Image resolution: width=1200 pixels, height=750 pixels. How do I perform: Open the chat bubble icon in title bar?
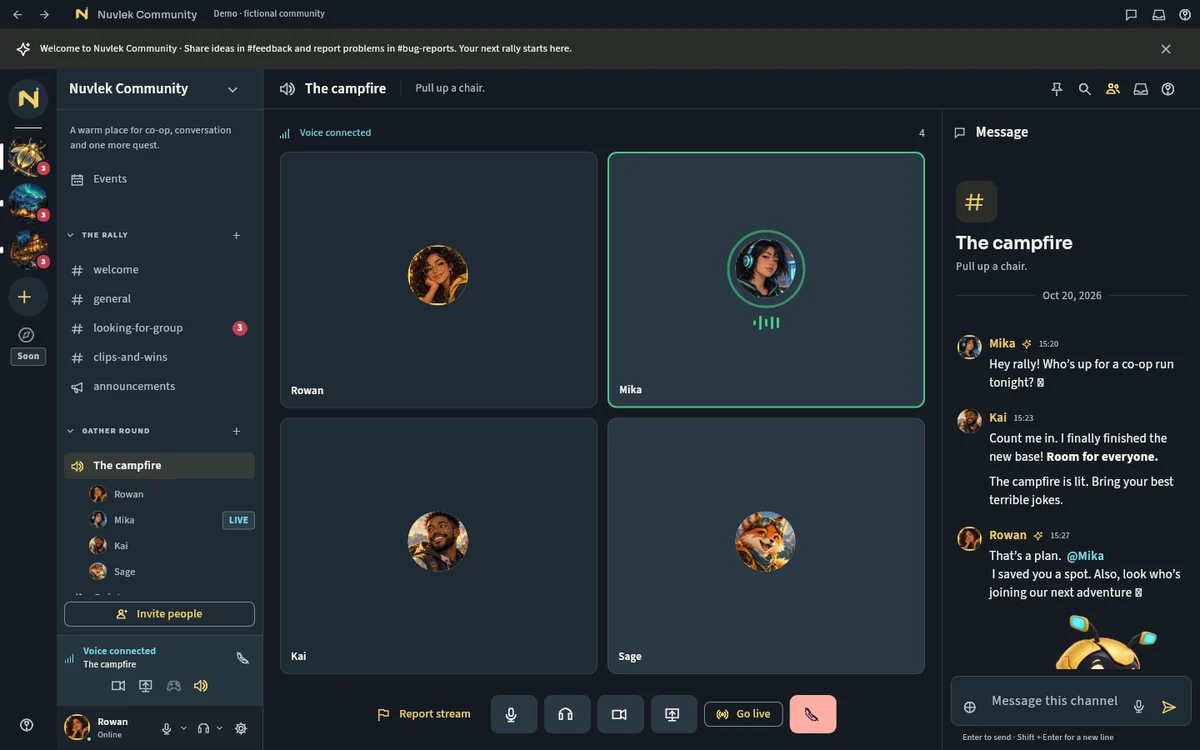click(x=1131, y=15)
